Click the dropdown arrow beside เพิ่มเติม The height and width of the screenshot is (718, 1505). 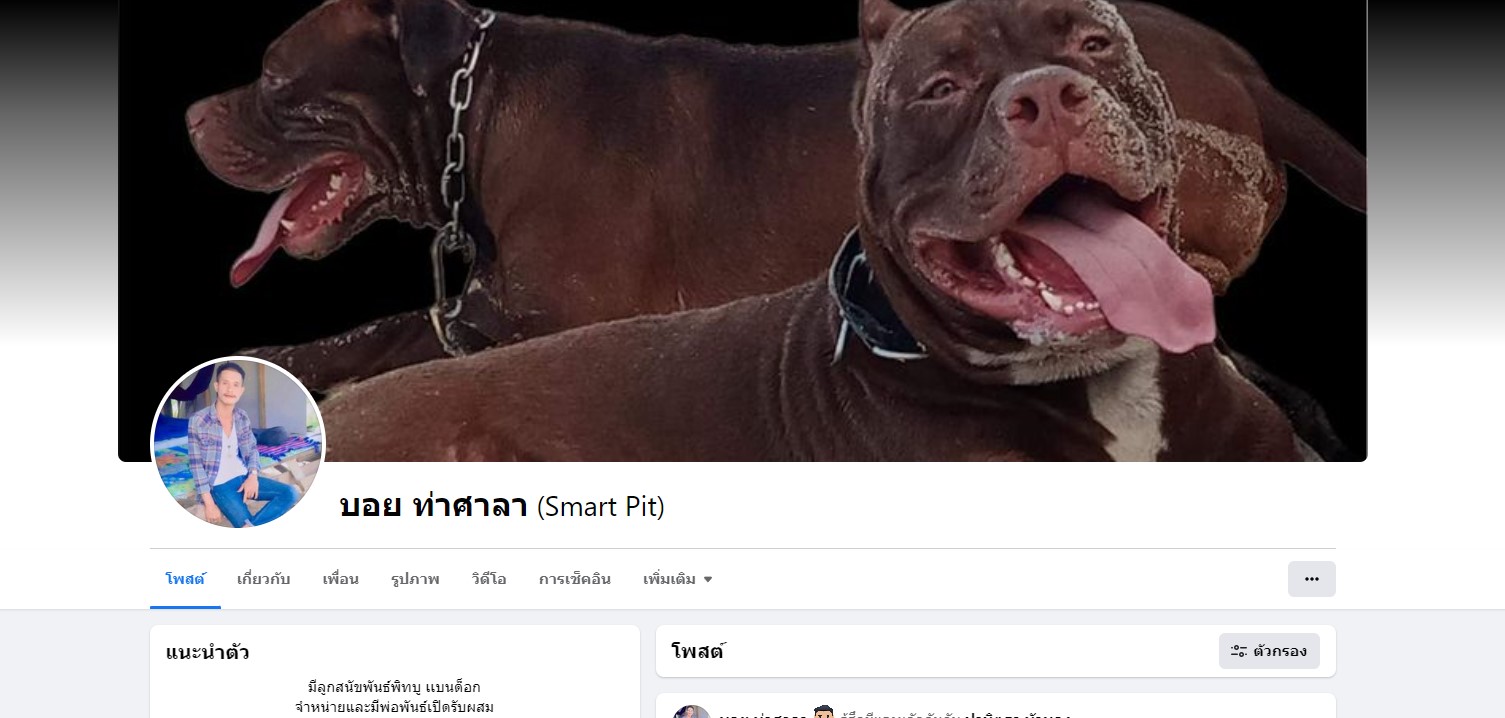[x=708, y=580]
